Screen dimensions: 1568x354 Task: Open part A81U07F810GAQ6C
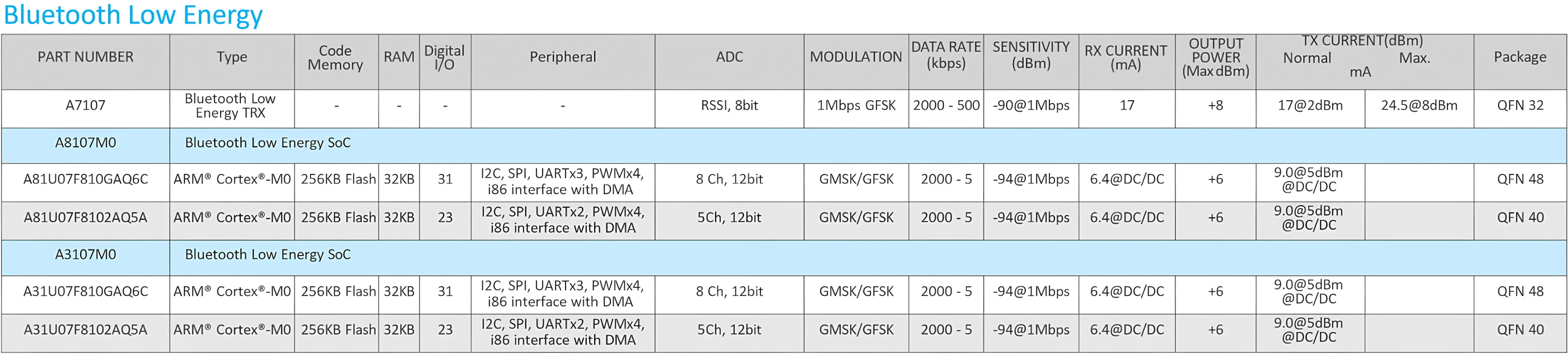click(x=86, y=180)
